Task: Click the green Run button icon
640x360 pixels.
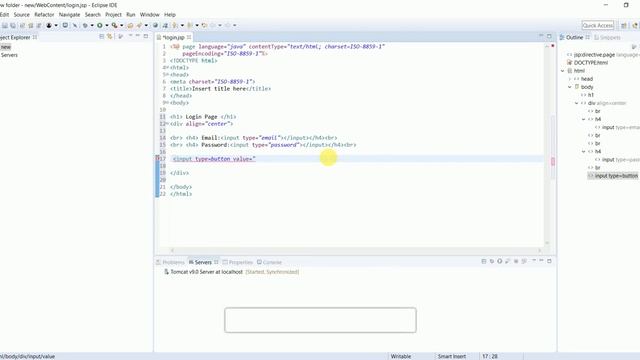Action: [99, 25]
